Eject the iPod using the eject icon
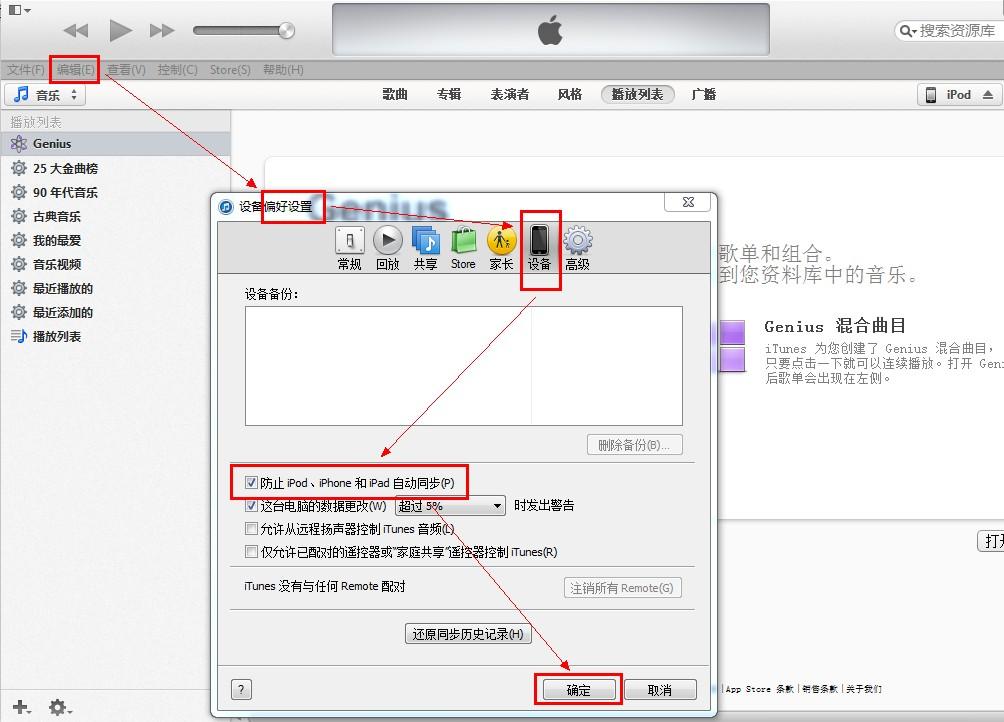The image size is (1004, 722). click(987, 95)
